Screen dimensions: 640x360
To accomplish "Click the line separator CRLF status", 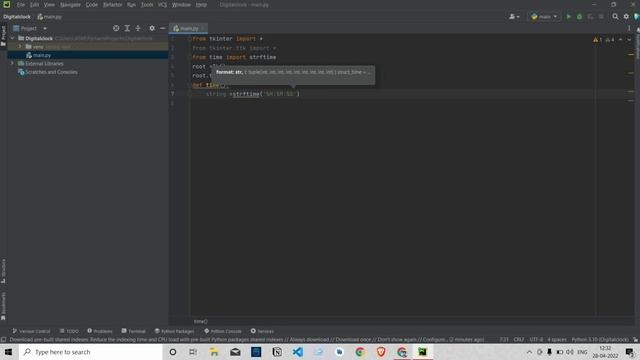I will coord(518,340).
